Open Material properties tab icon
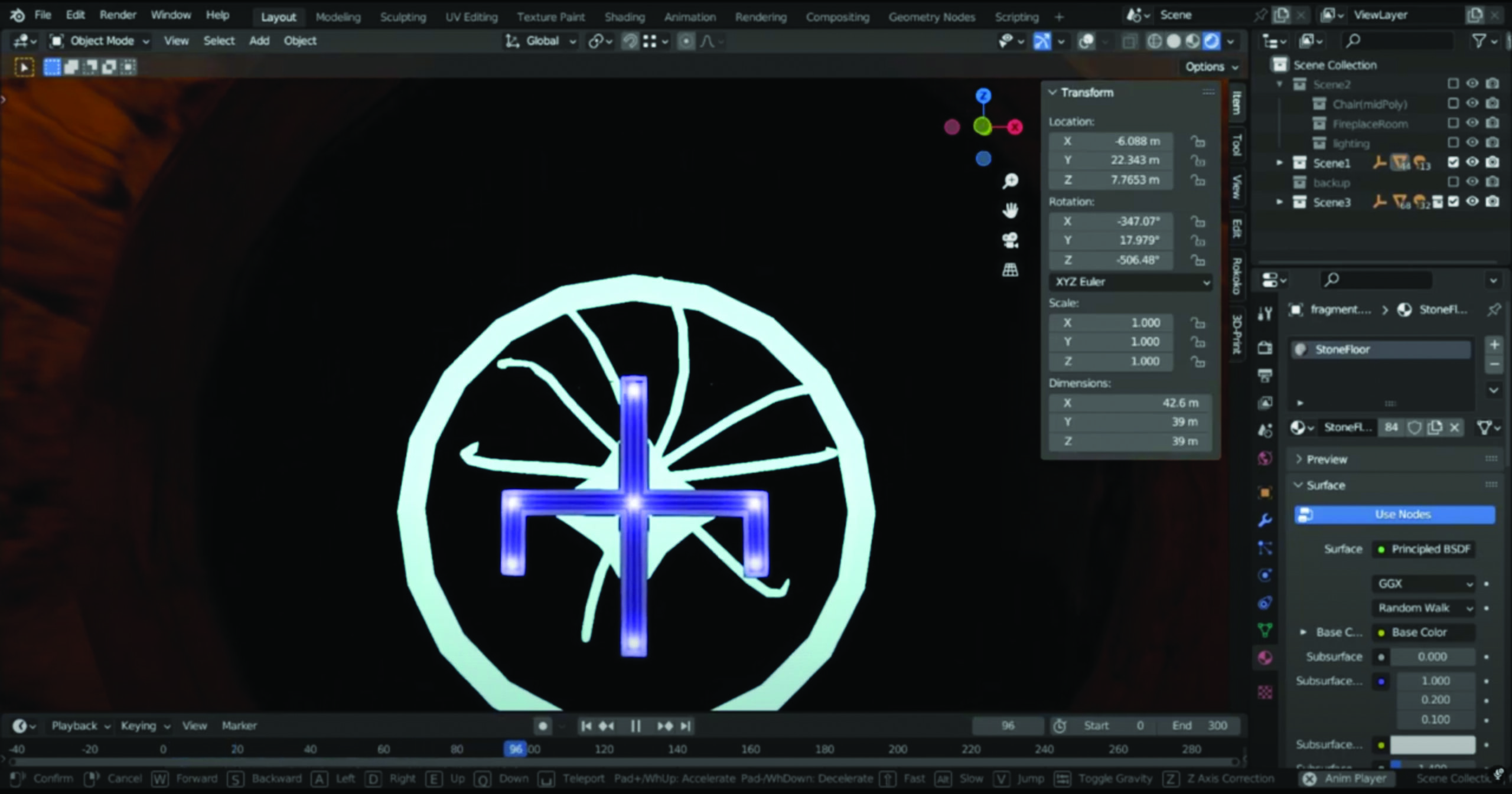1512x794 pixels. click(x=1265, y=658)
